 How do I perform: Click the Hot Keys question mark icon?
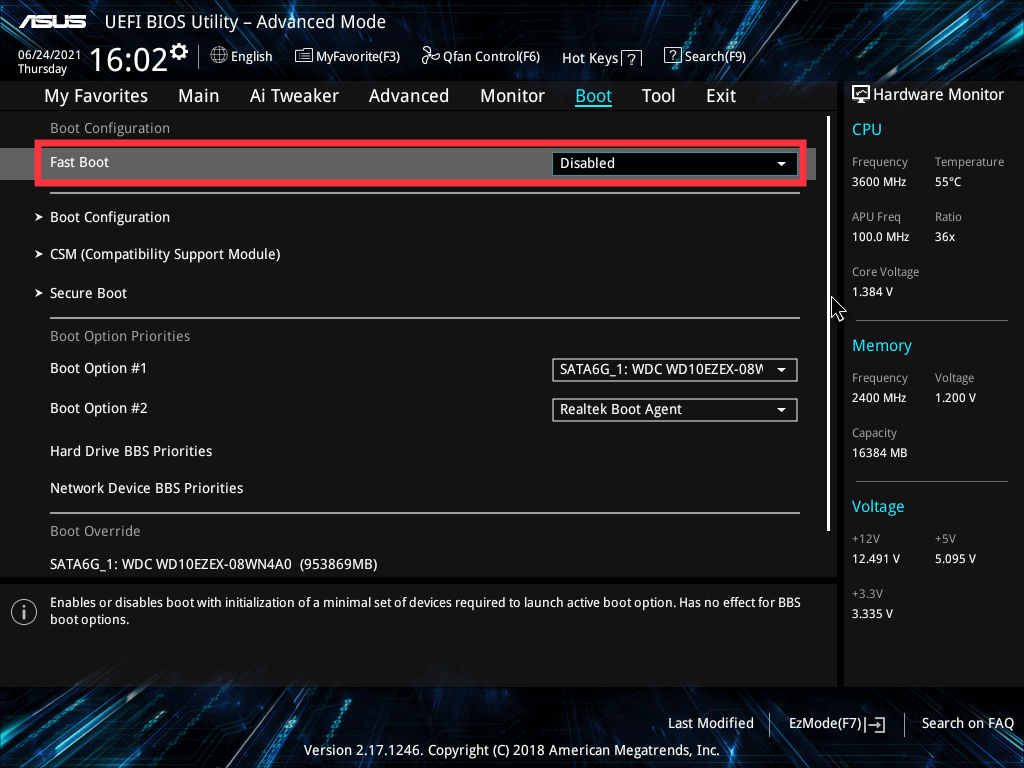(x=631, y=59)
